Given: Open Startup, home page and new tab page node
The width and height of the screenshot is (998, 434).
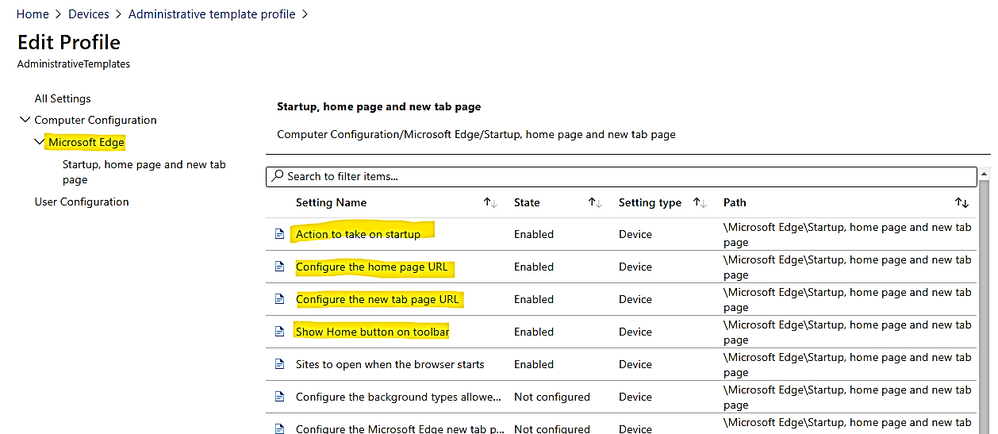Looking at the screenshot, I should (144, 172).
